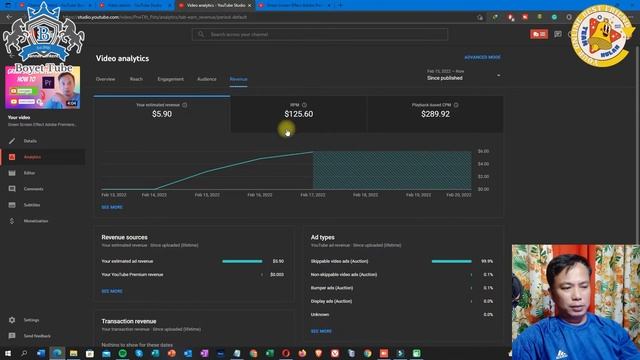This screenshot has height=360, width=640.
Task: Click the ADVANCED MODE link
Action: point(482,57)
